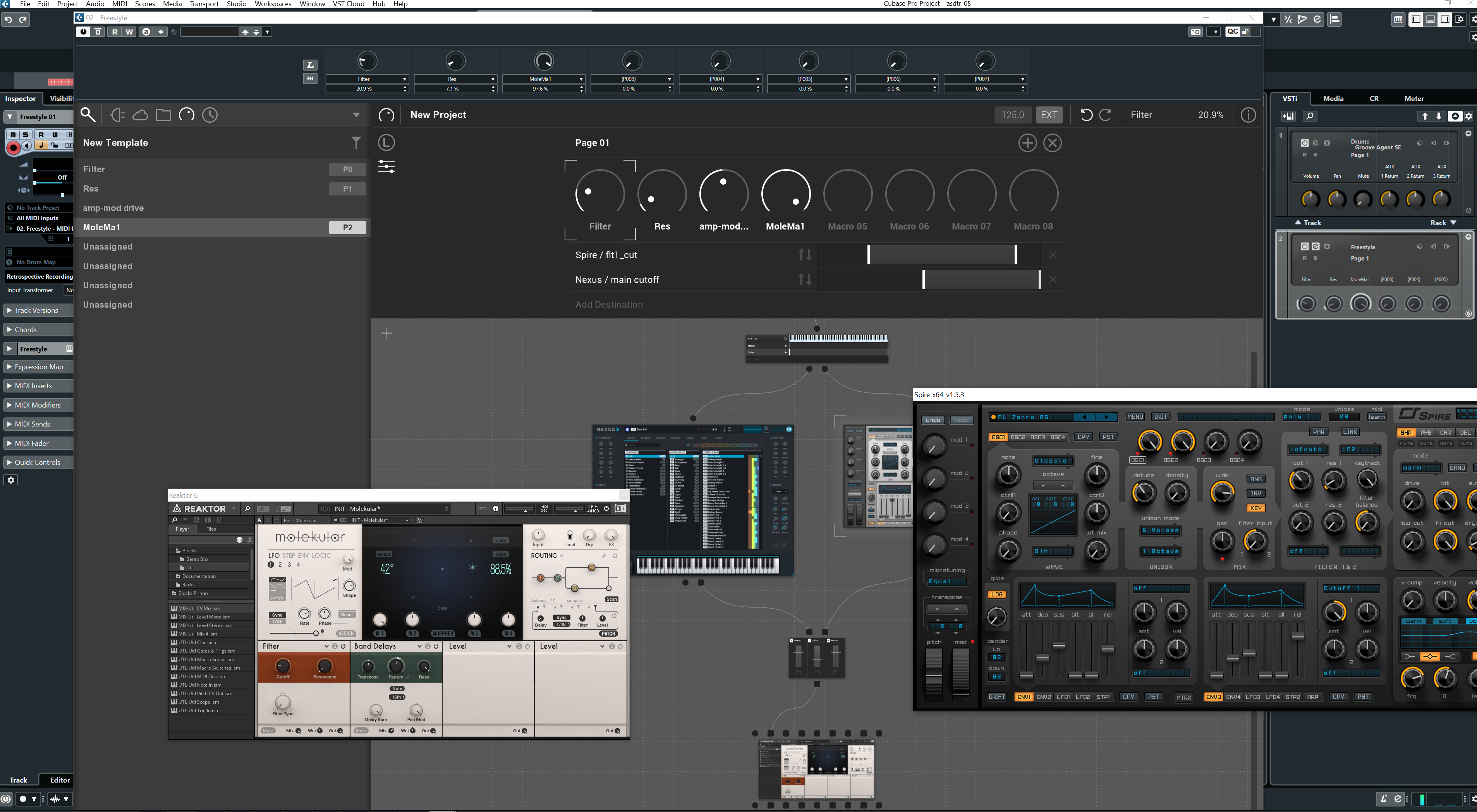Image resolution: width=1477 pixels, height=812 pixels.
Task: Click the Reaktor info icon
Action: [x=495, y=508]
